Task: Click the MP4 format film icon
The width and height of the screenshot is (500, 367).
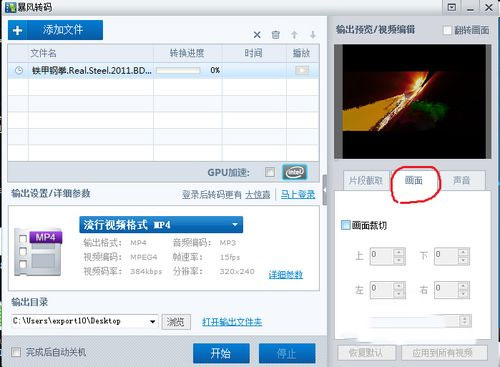Action: tap(38, 252)
